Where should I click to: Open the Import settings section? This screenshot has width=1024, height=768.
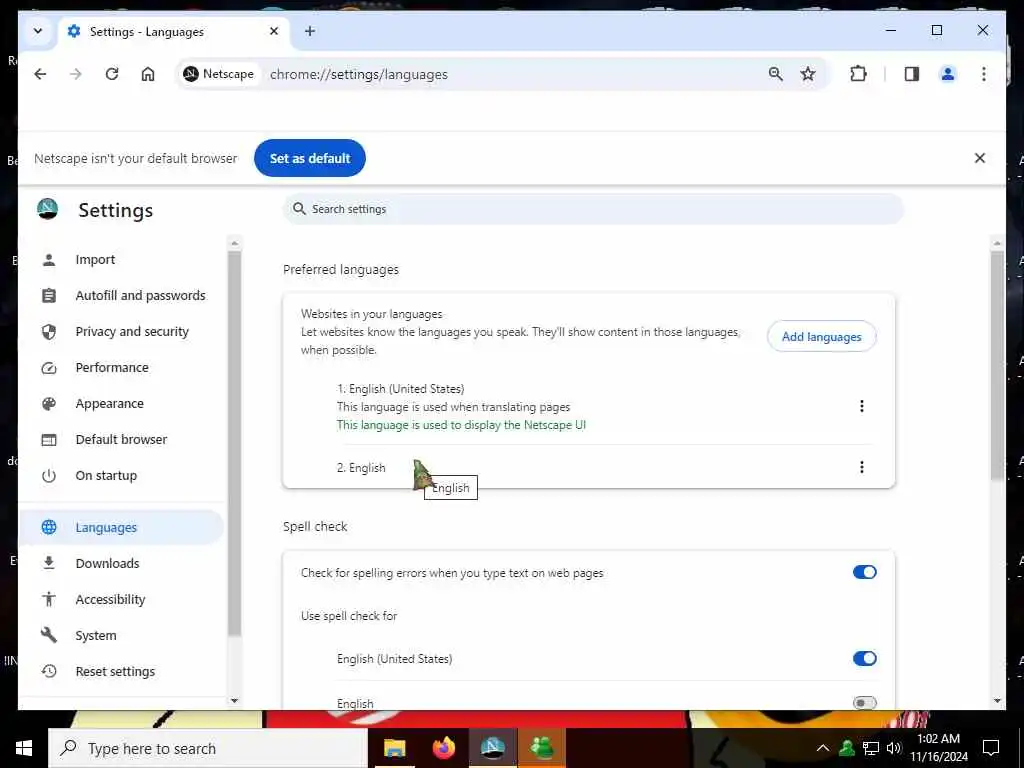[123, 259]
